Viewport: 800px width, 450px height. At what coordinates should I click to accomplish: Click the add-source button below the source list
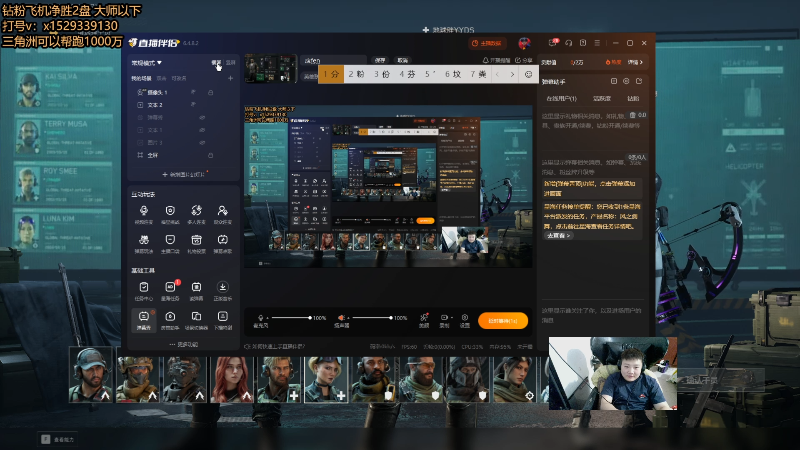184,174
